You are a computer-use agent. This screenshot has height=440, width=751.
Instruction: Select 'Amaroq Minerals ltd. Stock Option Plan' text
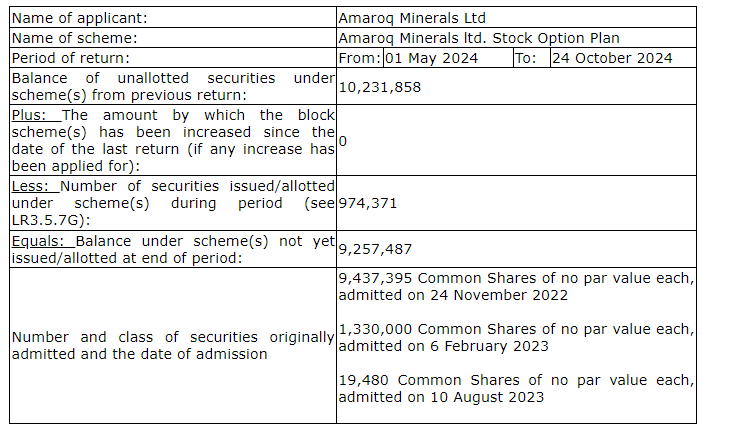pyautogui.click(x=479, y=38)
